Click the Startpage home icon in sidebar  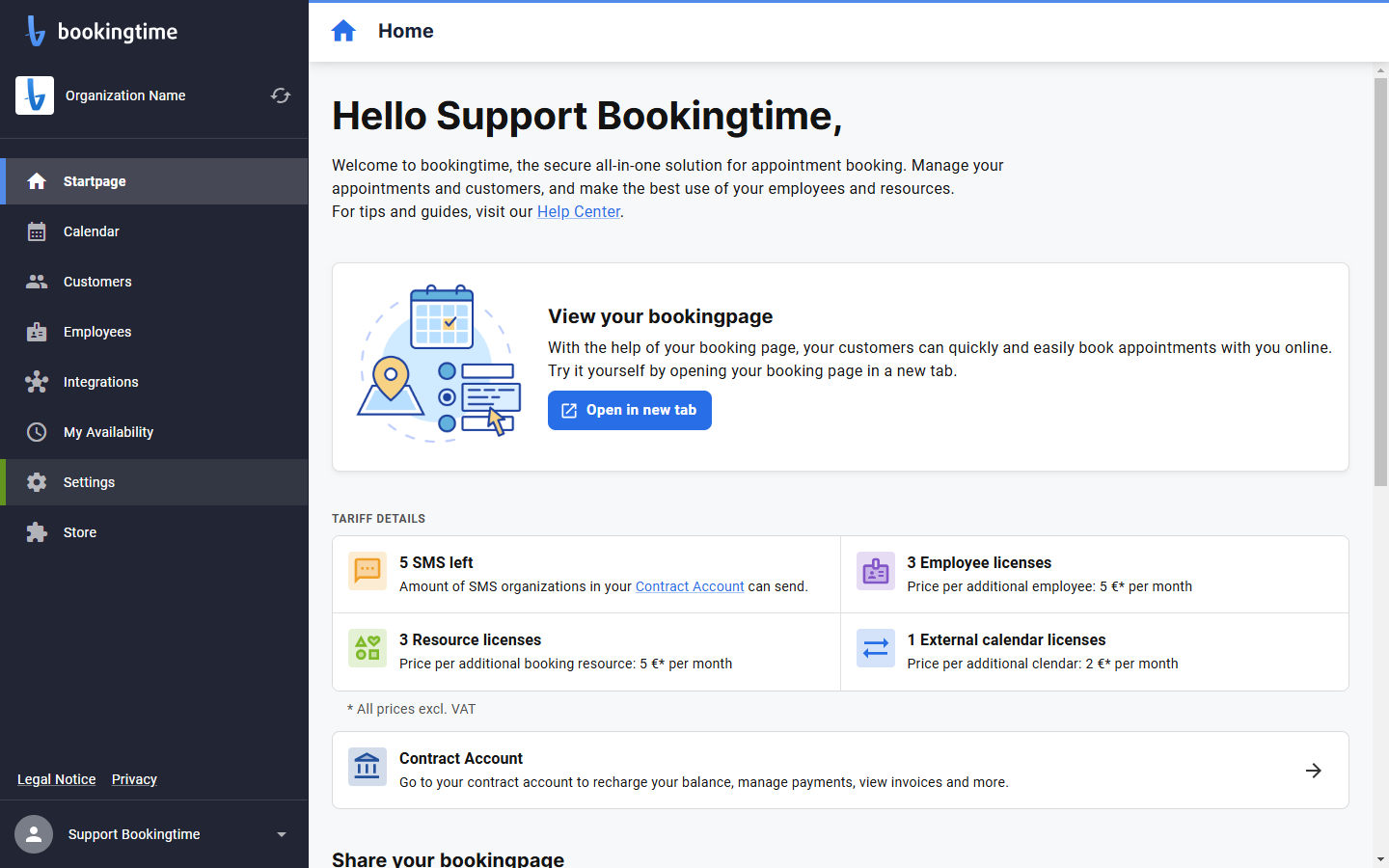coord(37,181)
